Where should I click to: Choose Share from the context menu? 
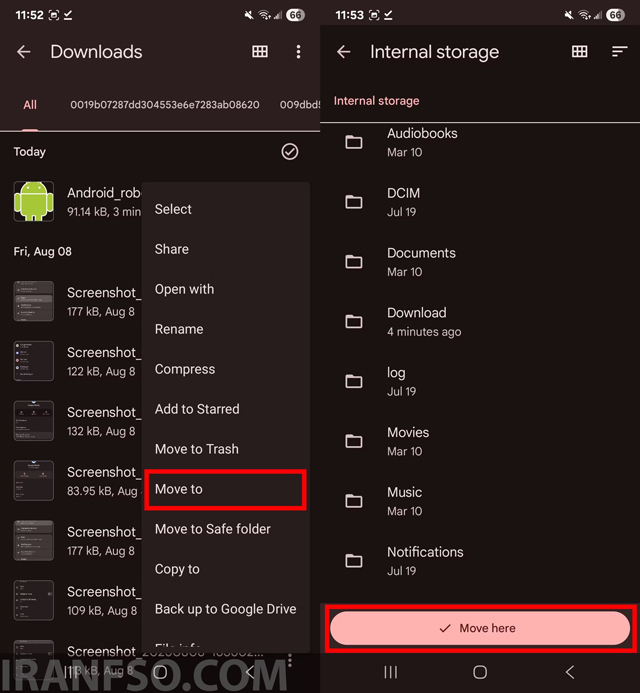(x=225, y=249)
